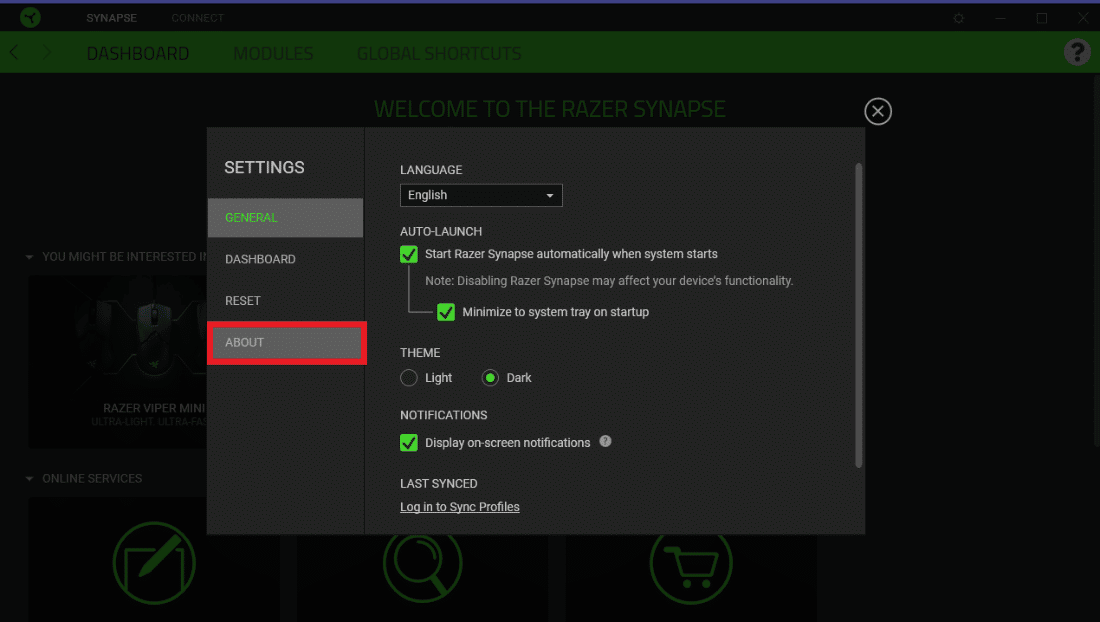Disable Display on-screen notifications checkbox
The image size is (1100, 622).
coord(408,442)
